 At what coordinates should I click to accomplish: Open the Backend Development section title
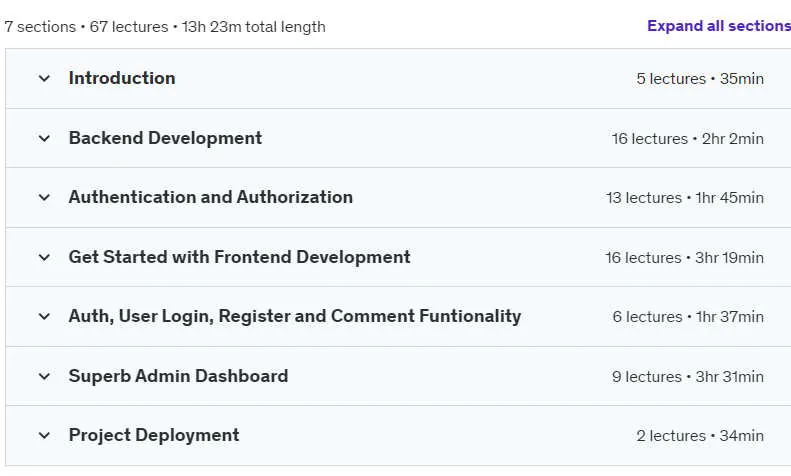click(x=165, y=138)
